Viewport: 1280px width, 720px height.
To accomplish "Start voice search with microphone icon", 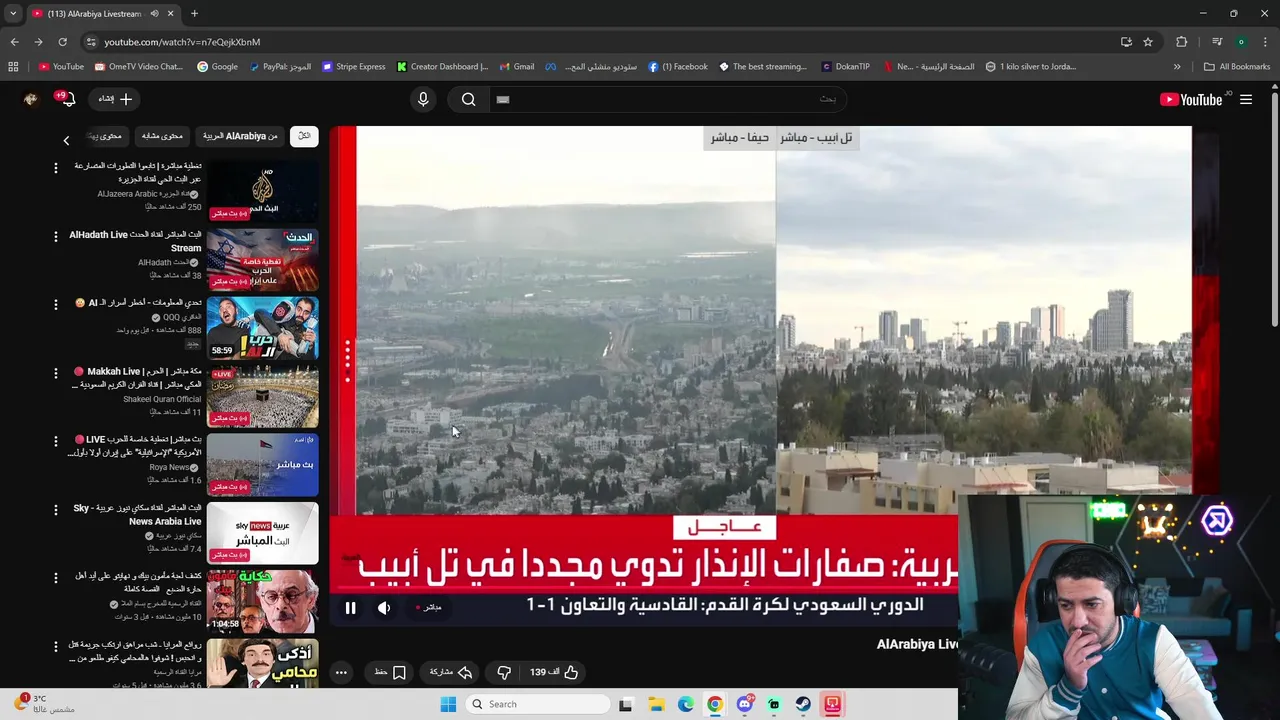I will click(423, 99).
